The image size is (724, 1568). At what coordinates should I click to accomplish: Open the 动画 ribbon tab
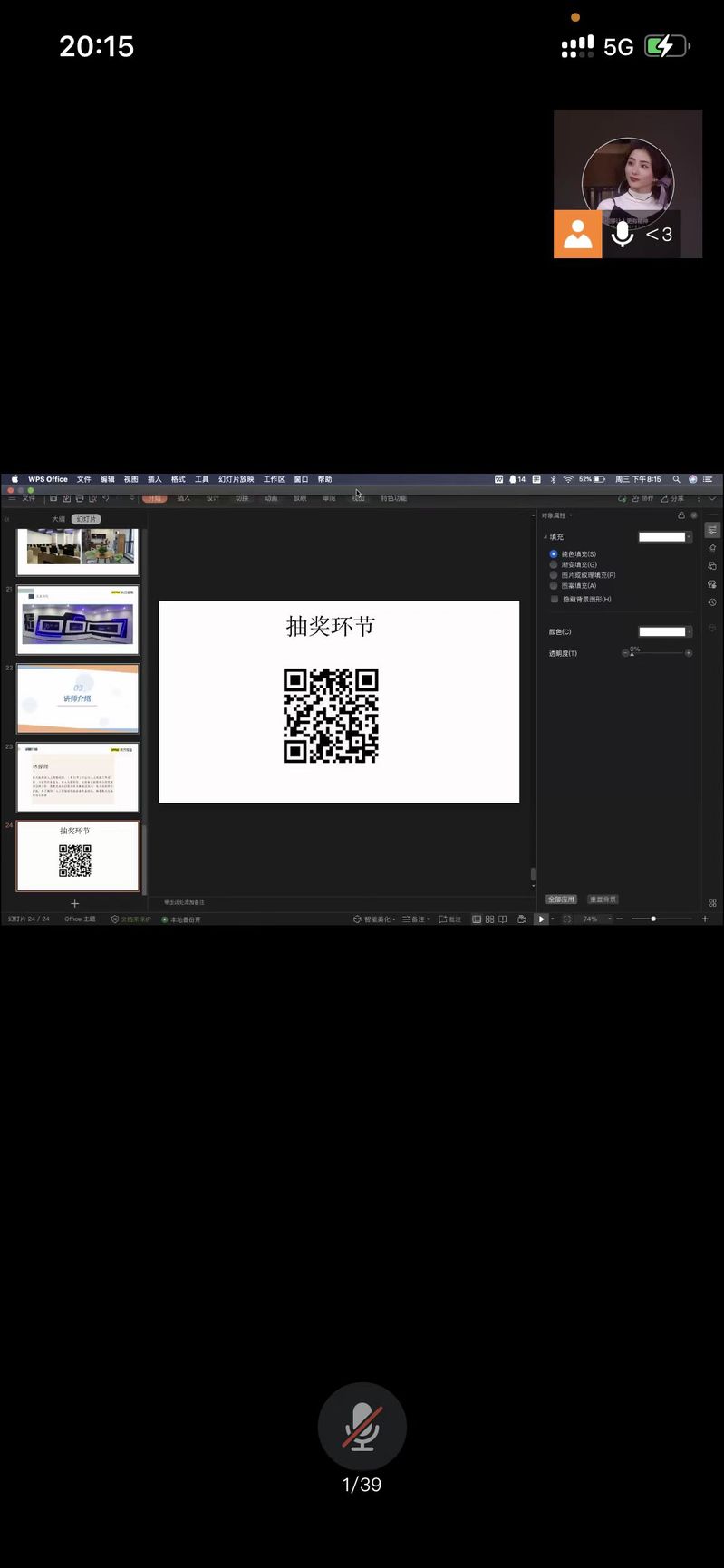point(271,498)
